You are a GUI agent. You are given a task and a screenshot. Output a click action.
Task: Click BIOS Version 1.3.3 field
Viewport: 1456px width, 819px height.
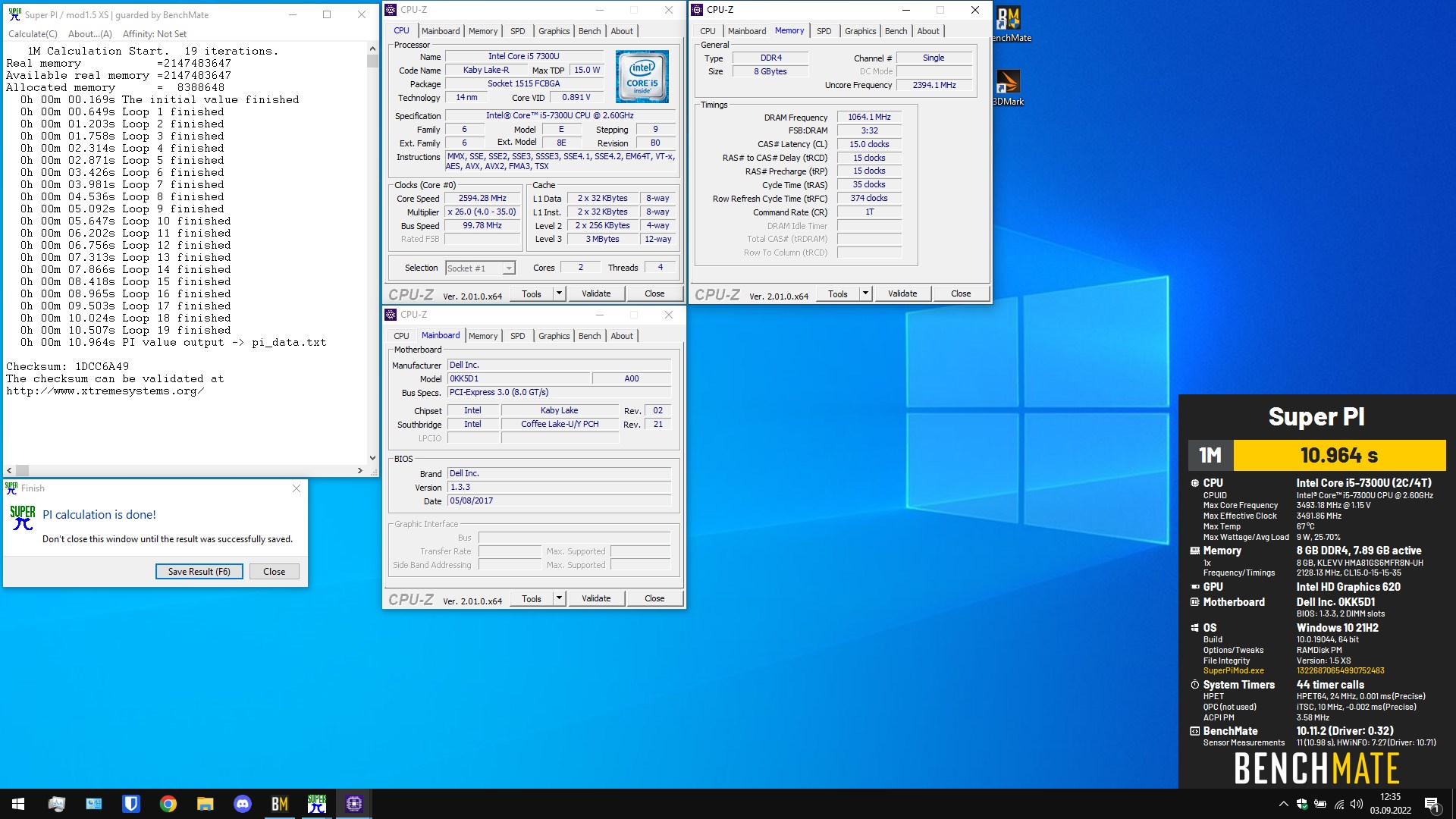(x=559, y=488)
